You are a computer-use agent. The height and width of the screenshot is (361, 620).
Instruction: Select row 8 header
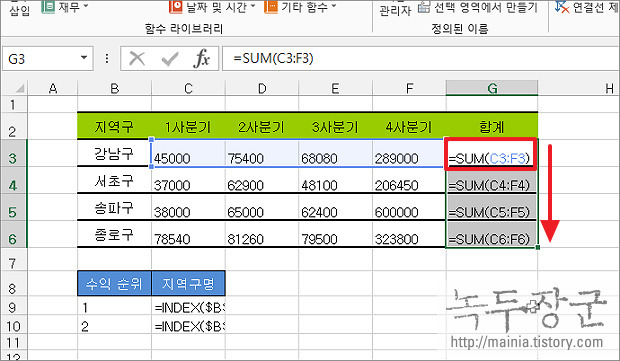click(x=13, y=284)
